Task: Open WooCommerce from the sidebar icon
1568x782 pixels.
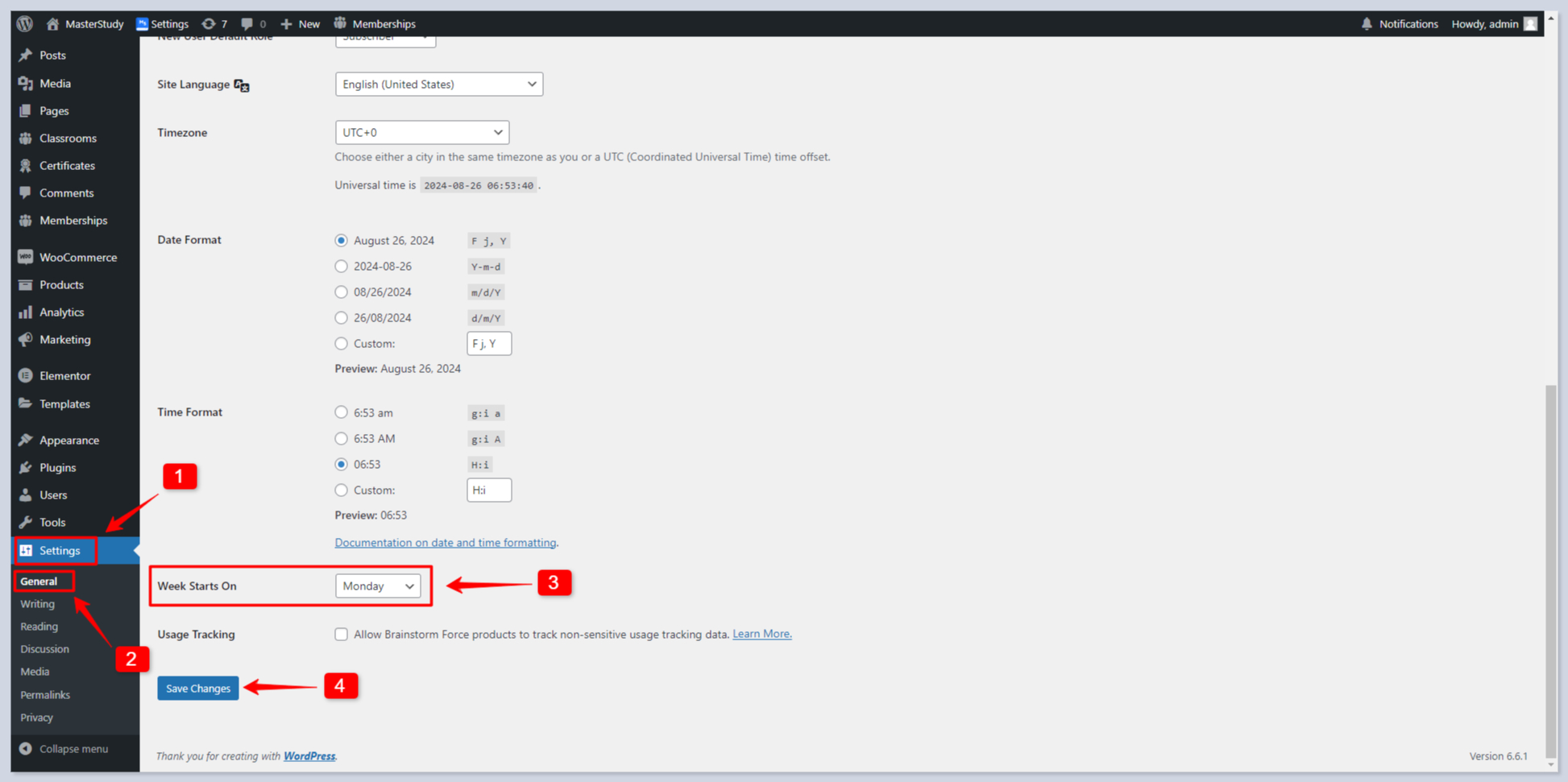Action: coord(26,257)
